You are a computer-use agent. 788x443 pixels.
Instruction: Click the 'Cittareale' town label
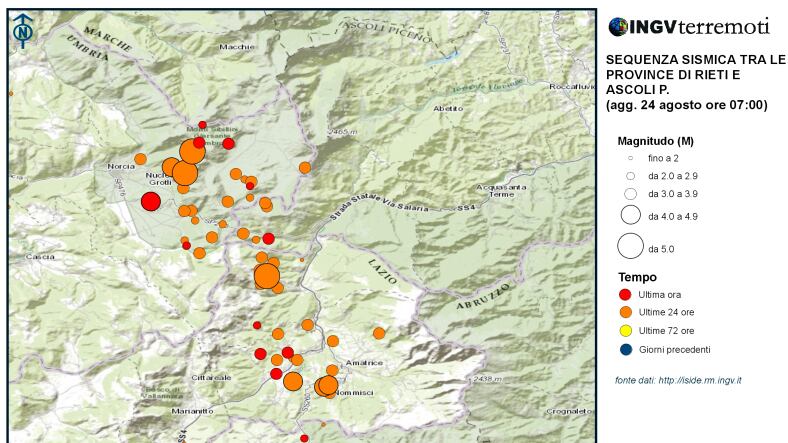pyautogui.click(x=211, y=378)
